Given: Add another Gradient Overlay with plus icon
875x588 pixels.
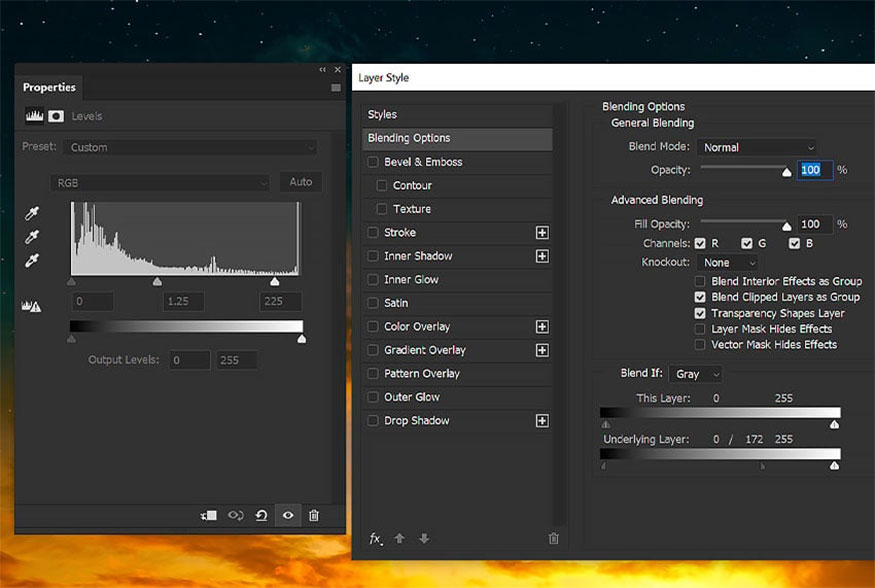Looking at the screenshot, I should click(x=542, y=350).
